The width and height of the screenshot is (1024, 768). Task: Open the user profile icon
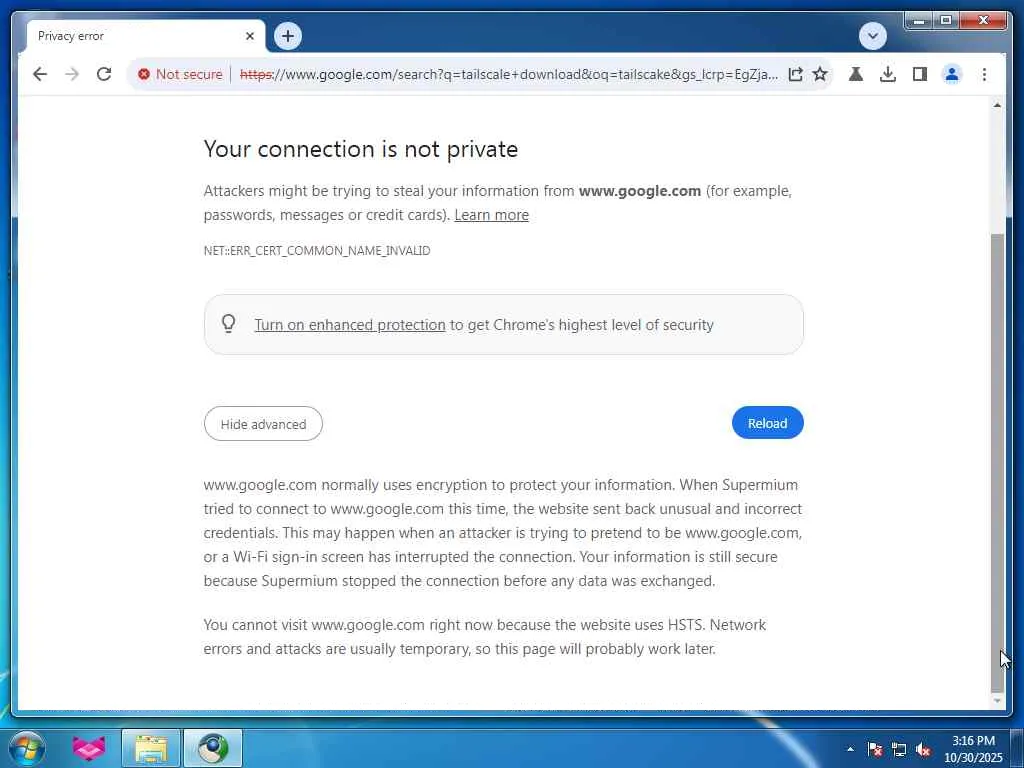point(952,74)
